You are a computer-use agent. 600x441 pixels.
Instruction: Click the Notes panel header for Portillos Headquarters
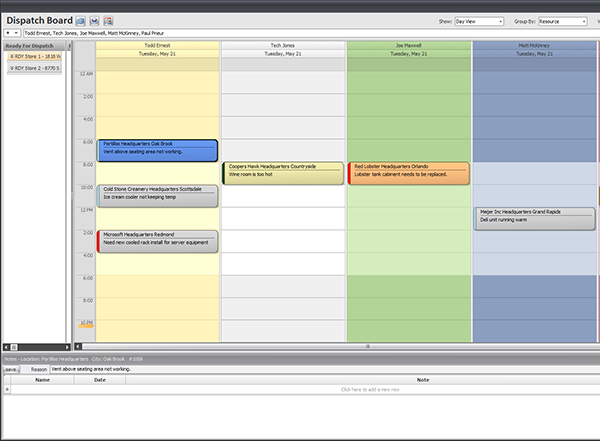[x=302, y=359]
